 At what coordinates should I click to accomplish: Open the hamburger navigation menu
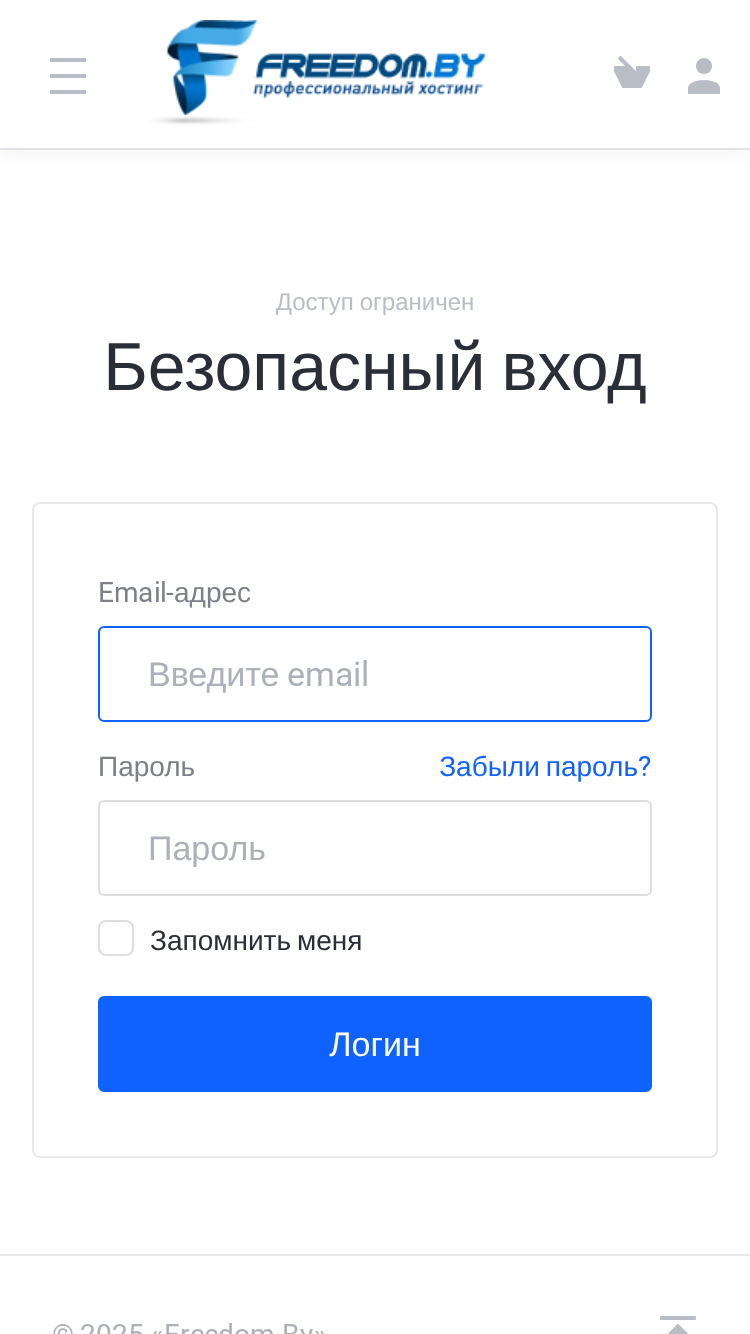tap(68, 76)
